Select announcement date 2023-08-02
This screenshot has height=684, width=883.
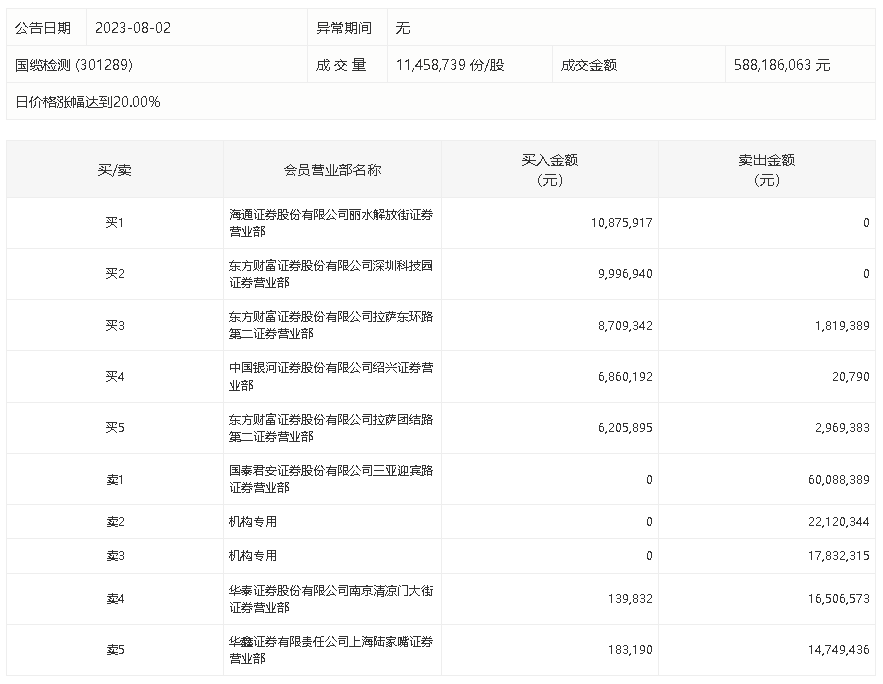133,28
